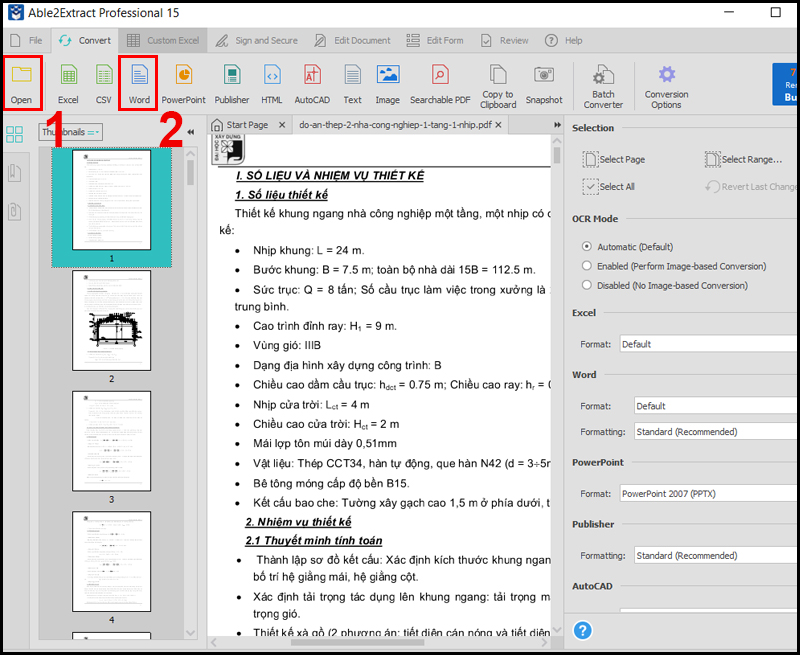Open the PowerPoint Format dropdown
The image size is (800, 655).
coord(708,494)
